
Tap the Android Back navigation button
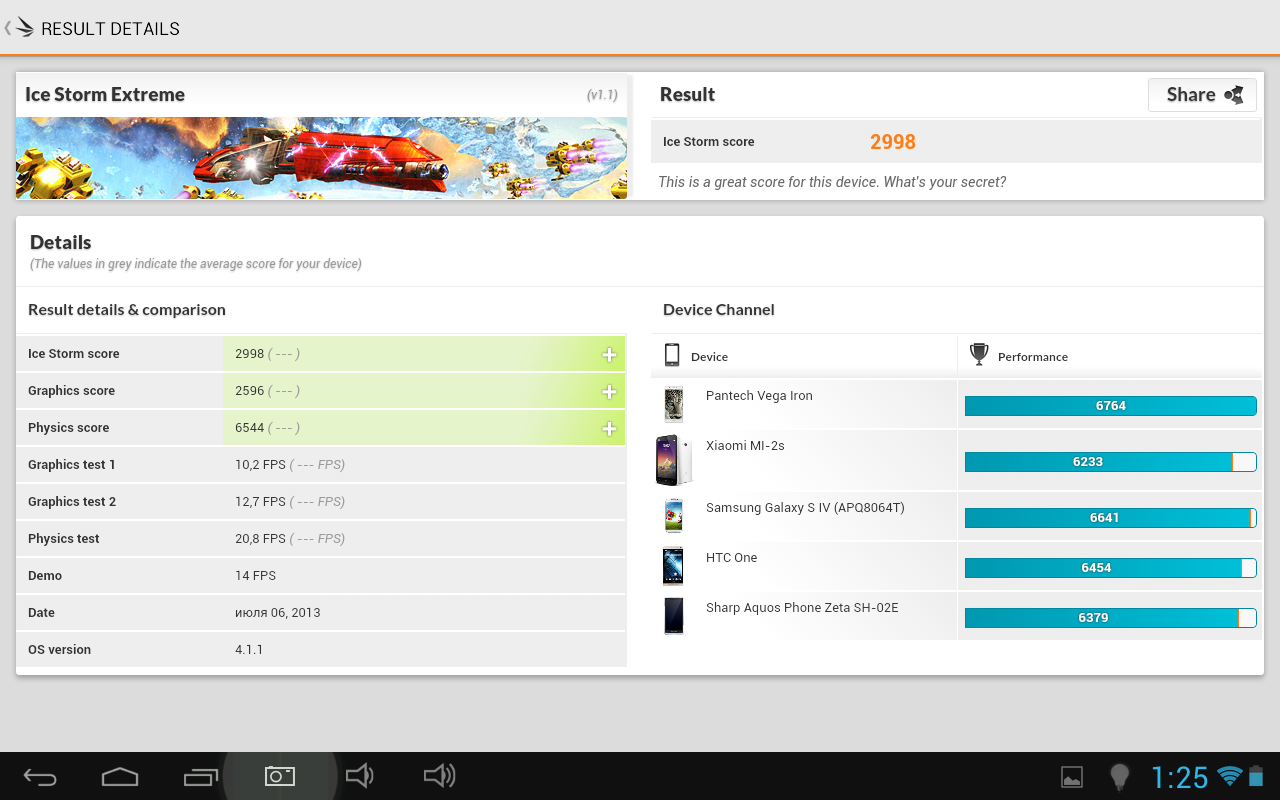click(x=40, y=777)
